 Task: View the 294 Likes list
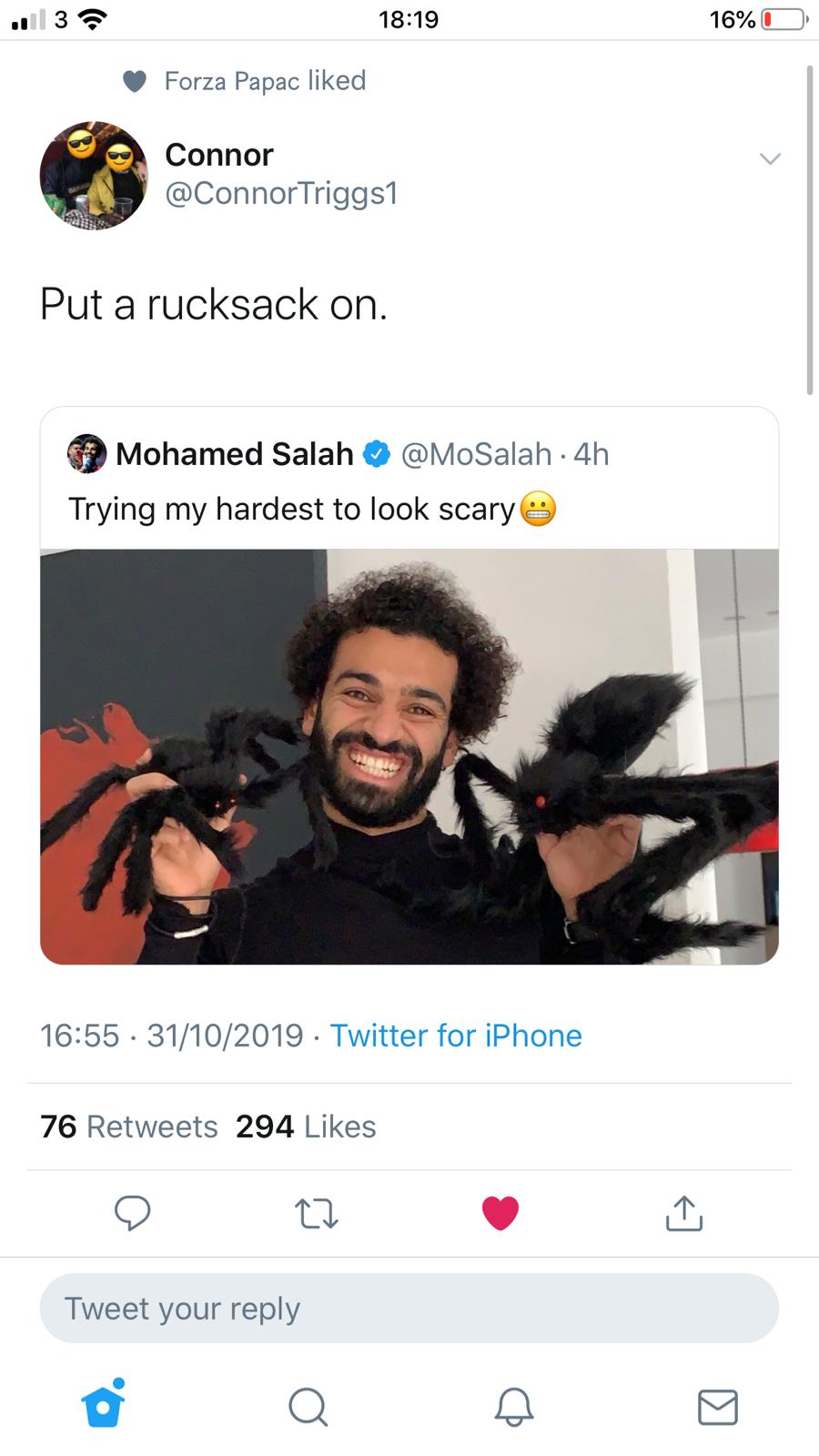point(306,1127)
